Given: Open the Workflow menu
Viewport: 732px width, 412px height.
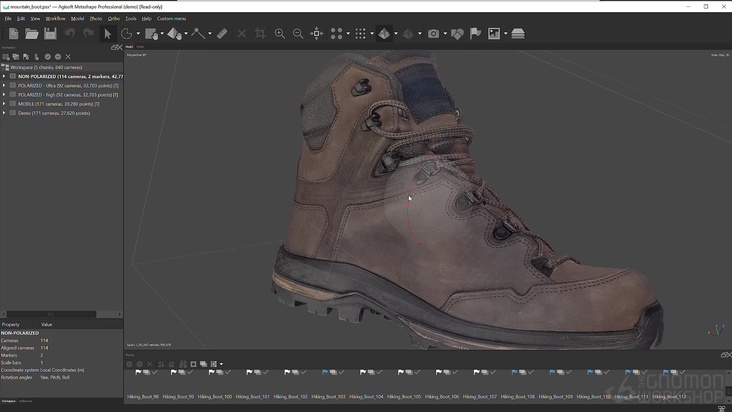Looking at the screenshot, I should (x=55, y=19).
